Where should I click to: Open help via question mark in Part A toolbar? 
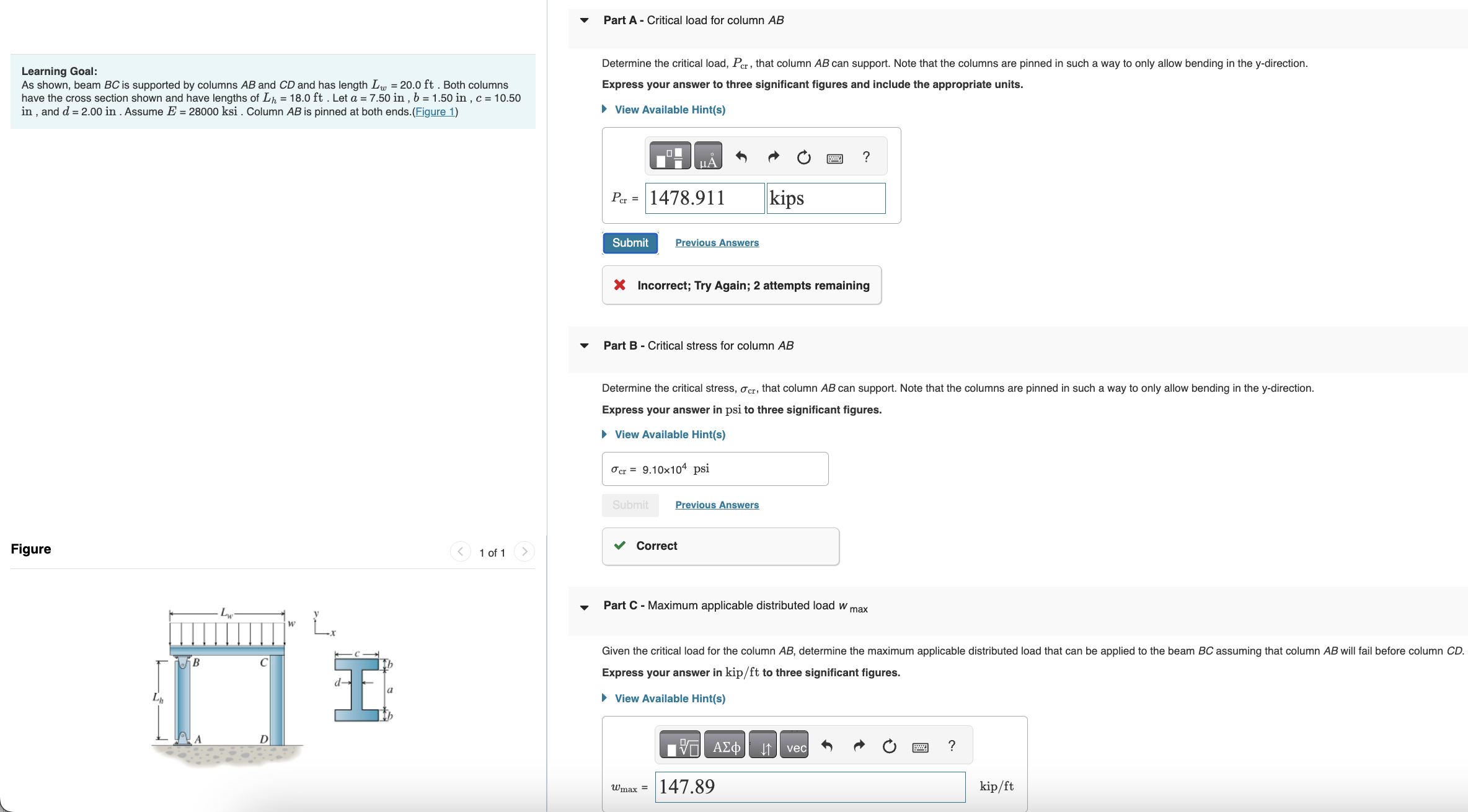[866, 157]
